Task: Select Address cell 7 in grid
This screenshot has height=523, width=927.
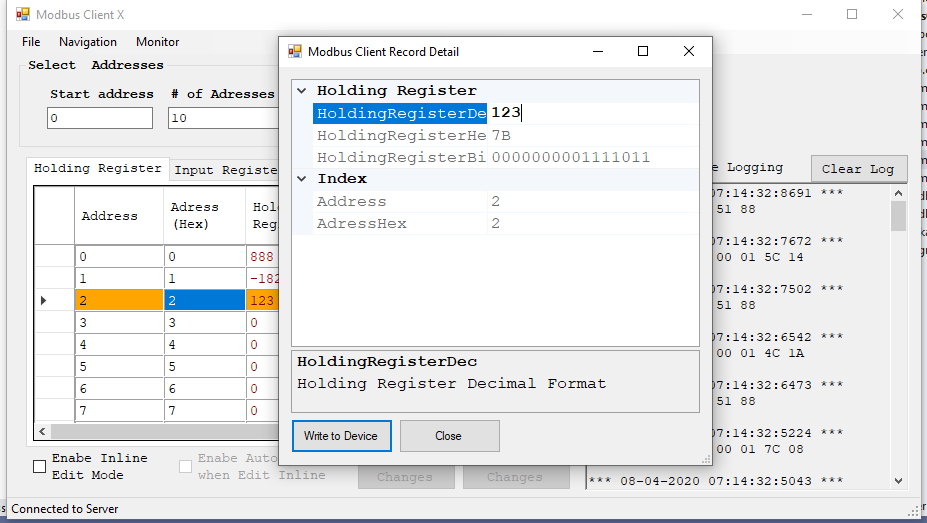Action: point(119,410)
